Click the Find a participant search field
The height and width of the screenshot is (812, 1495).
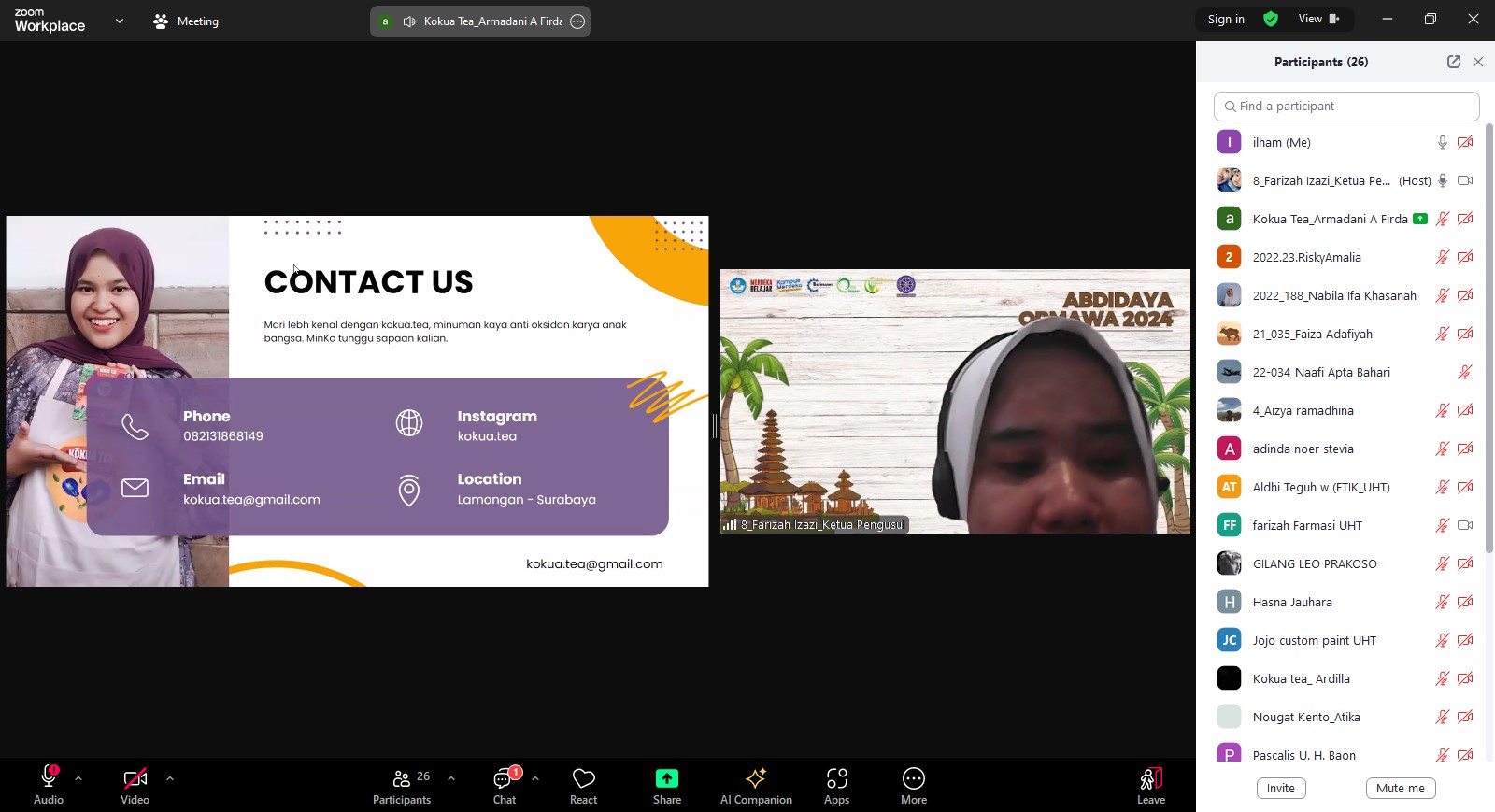point(1345,107)
